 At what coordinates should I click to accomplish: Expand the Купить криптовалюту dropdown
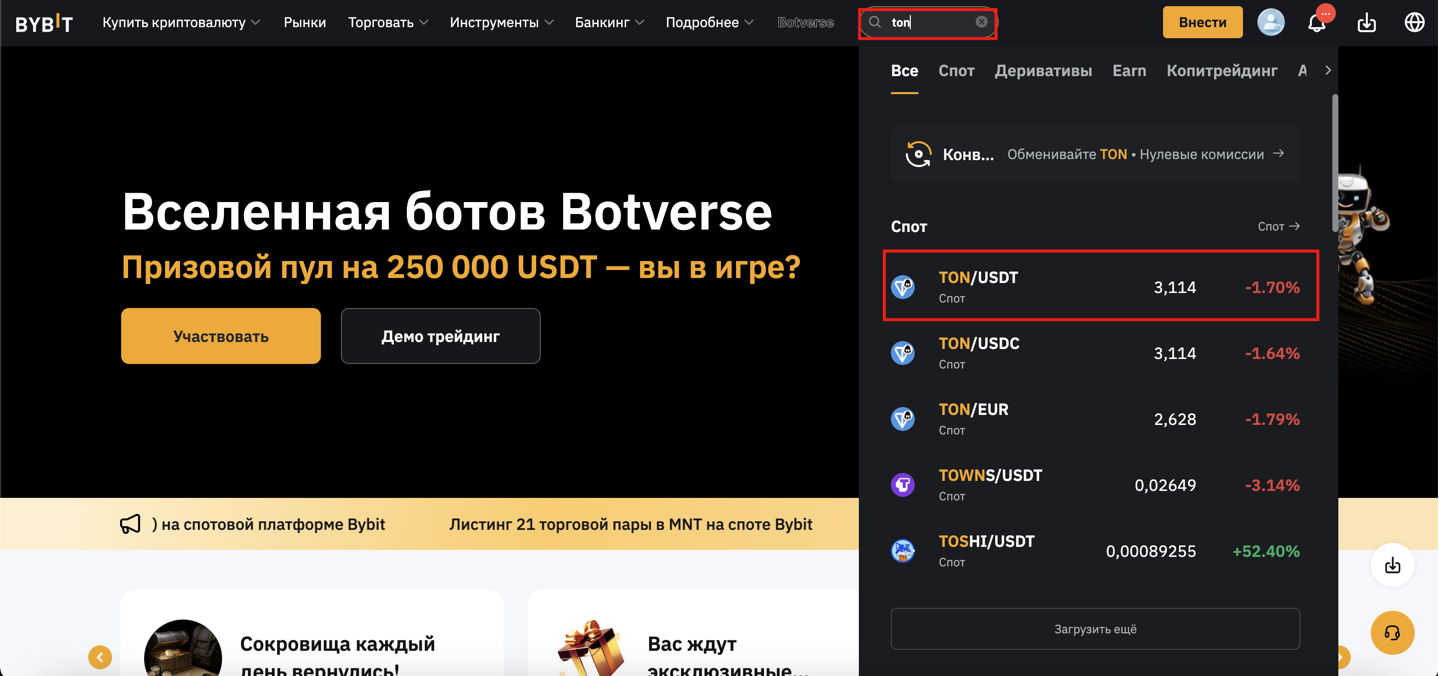tap(181, 22)
